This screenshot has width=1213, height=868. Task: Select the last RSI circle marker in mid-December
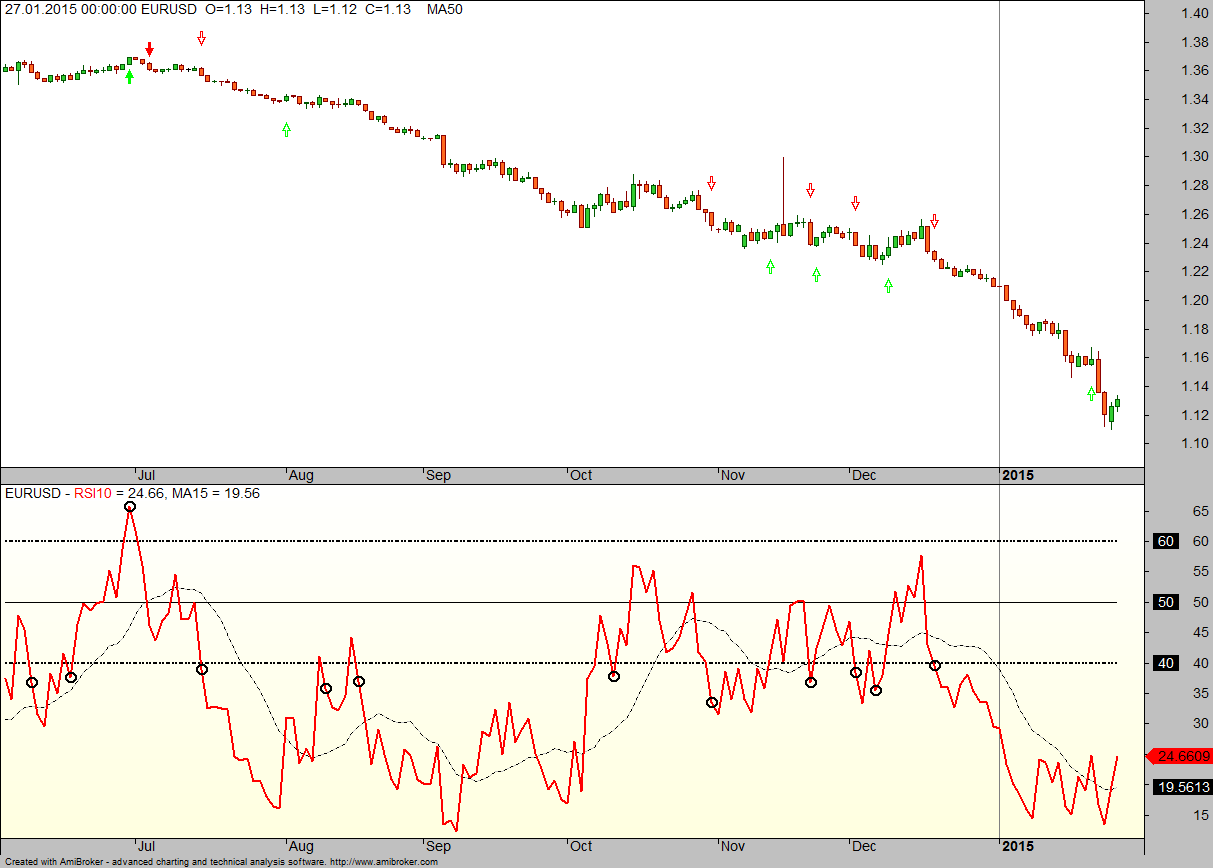pyautogui.click(x=935, y=665)
